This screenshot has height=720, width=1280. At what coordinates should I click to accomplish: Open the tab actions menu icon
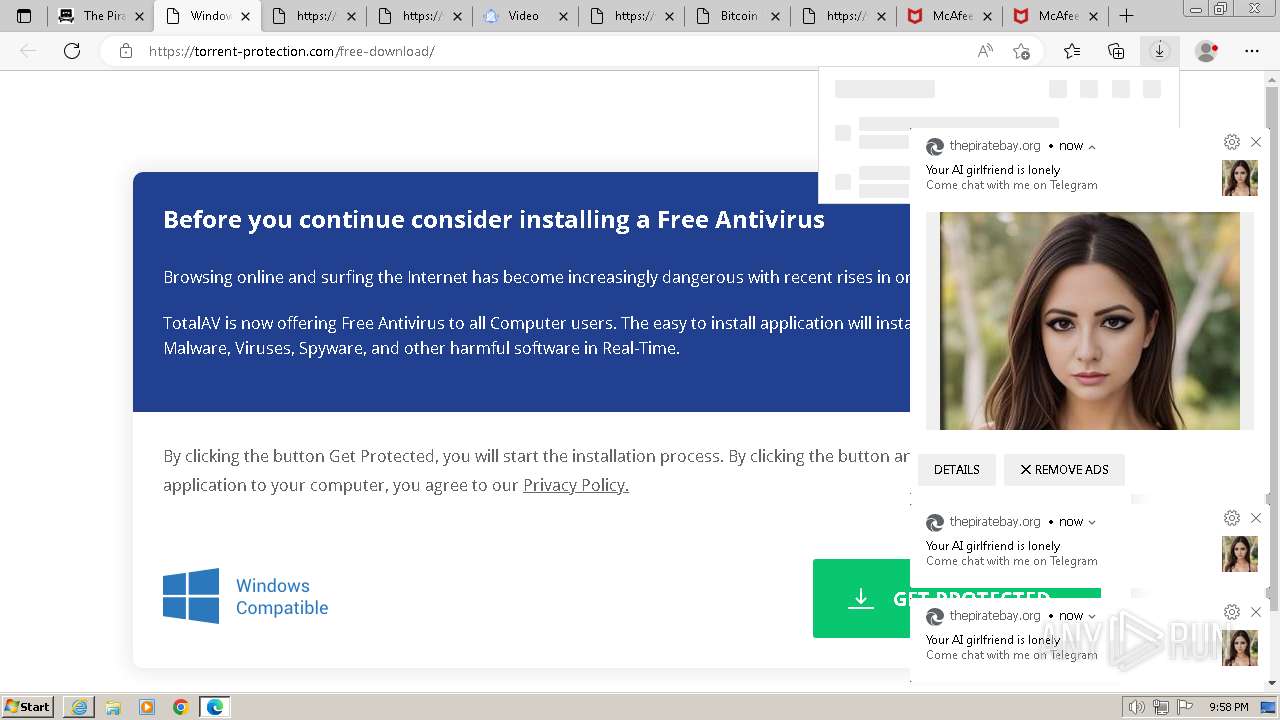24,16
